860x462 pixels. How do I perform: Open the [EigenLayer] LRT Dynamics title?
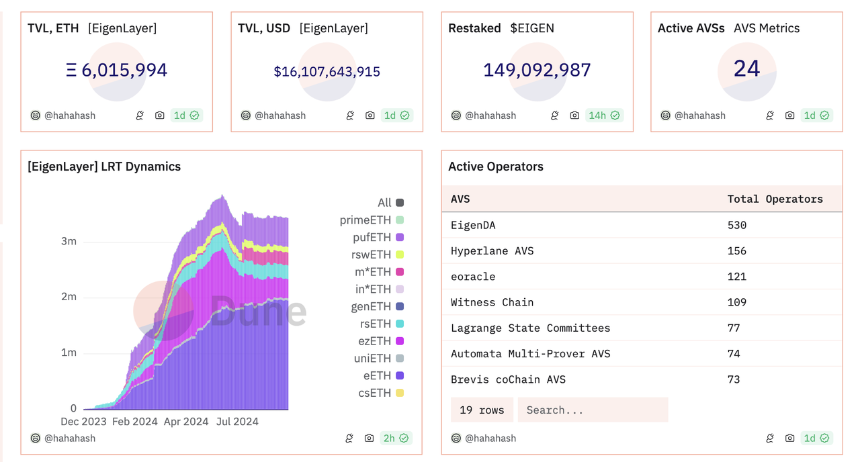(x=104, y=166)
